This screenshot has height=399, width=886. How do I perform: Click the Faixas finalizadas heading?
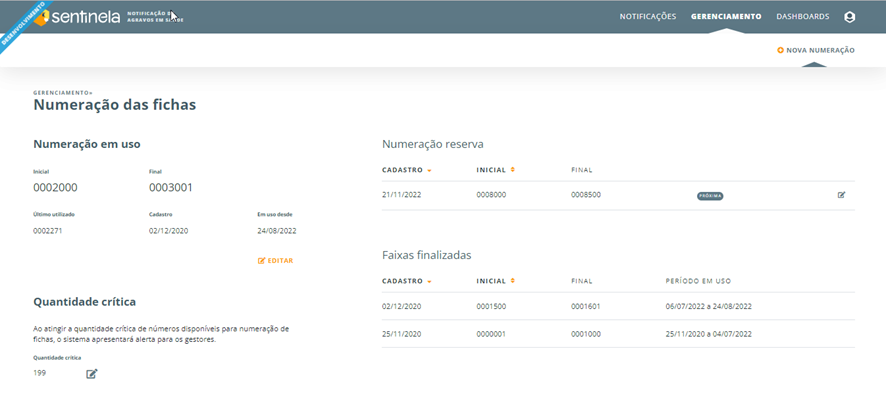click(427, 255)
